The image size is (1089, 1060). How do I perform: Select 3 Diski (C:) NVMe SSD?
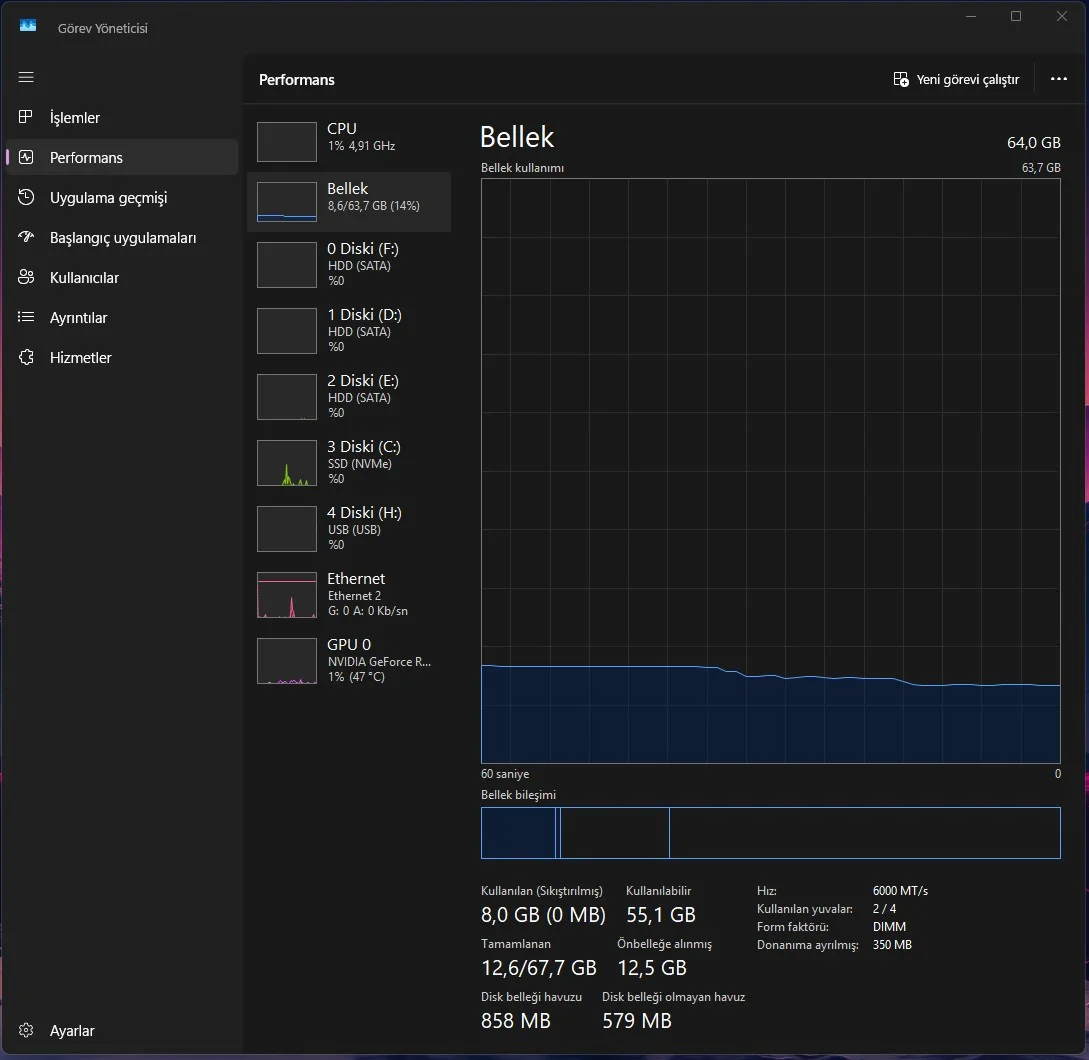pos(348,462)
